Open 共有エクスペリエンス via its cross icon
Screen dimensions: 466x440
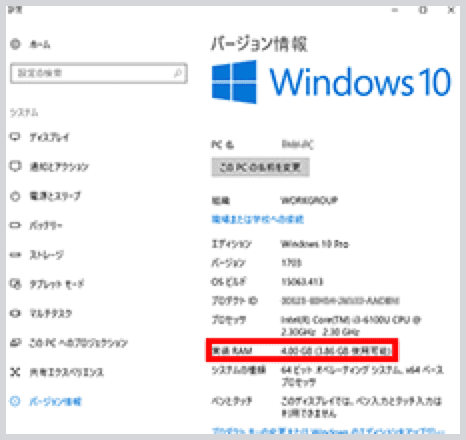point(15,372)
